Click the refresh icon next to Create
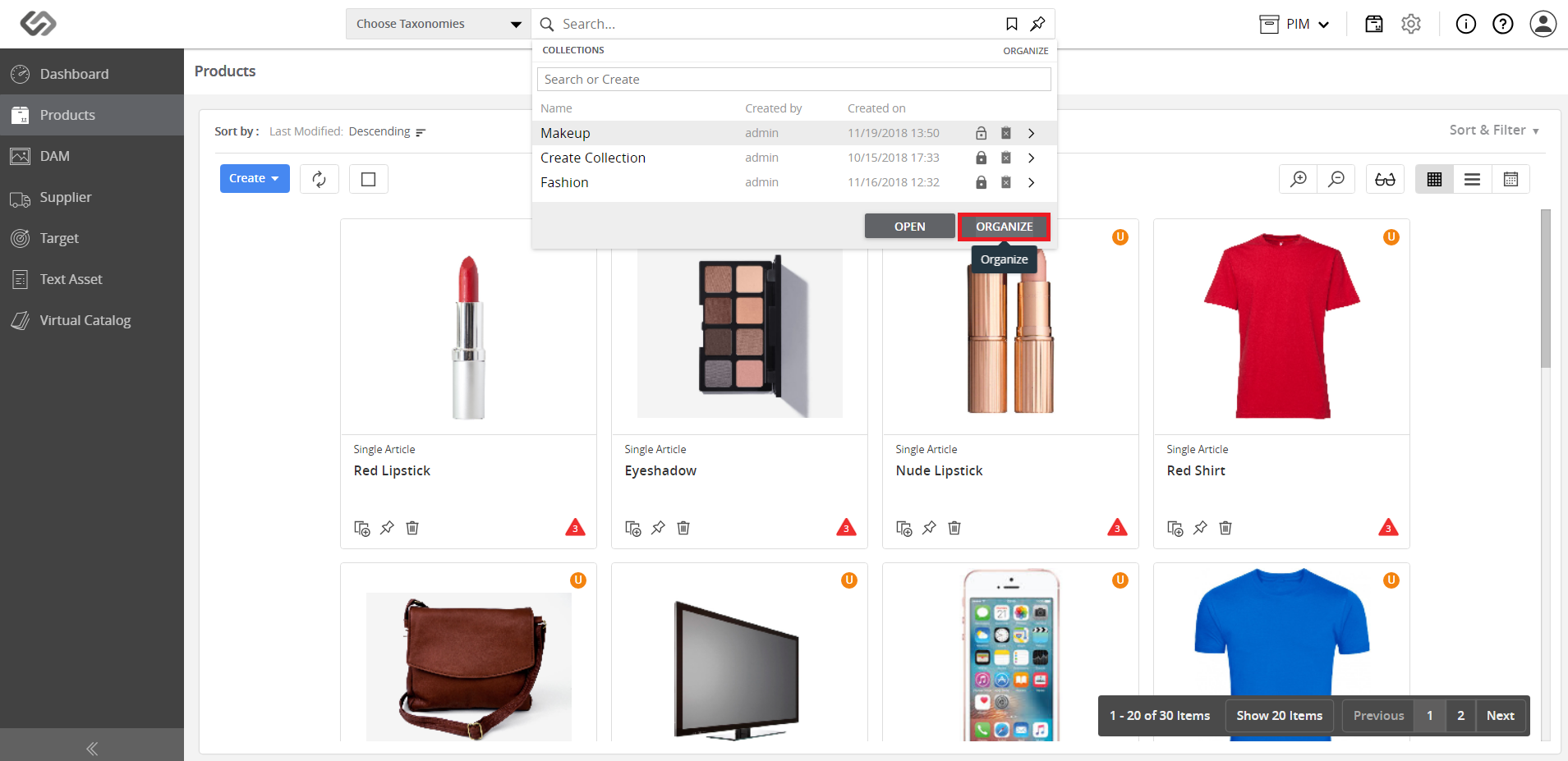Viewport: 1568px width, 761px height. (320, 179)
